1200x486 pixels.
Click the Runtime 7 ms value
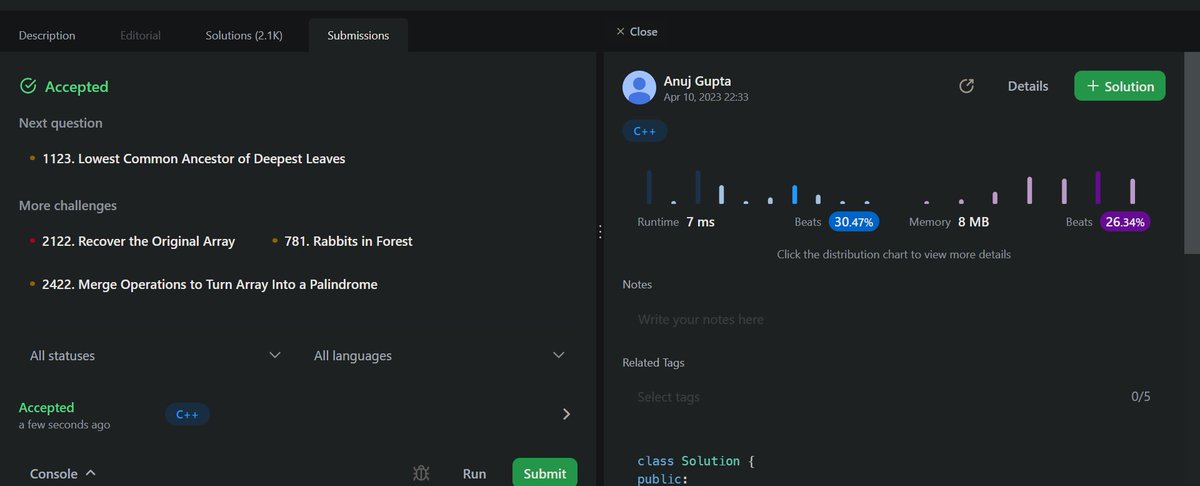(700, 222)
